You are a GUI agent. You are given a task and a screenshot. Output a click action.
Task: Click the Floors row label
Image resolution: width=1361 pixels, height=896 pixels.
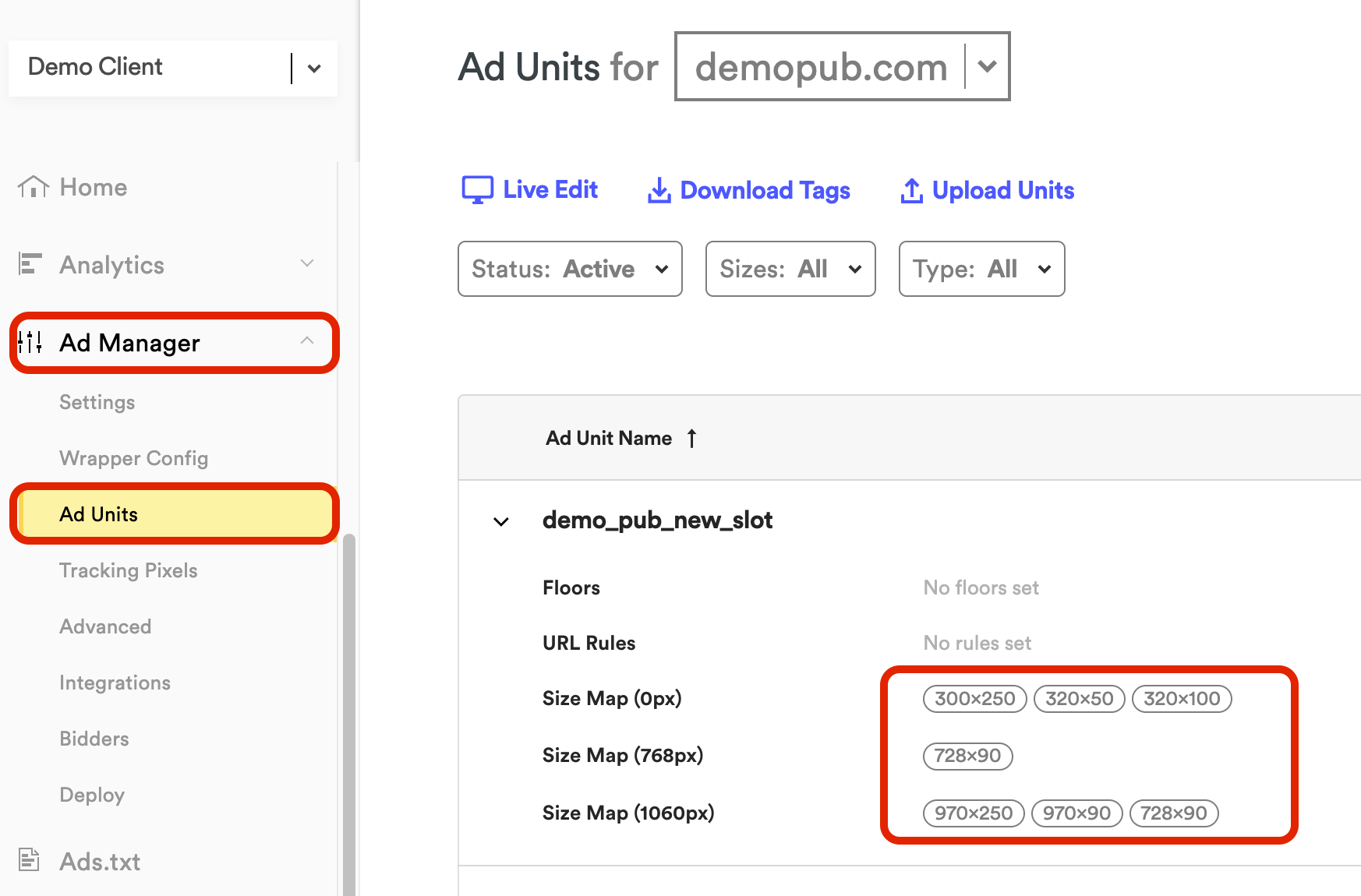[571, 587]
